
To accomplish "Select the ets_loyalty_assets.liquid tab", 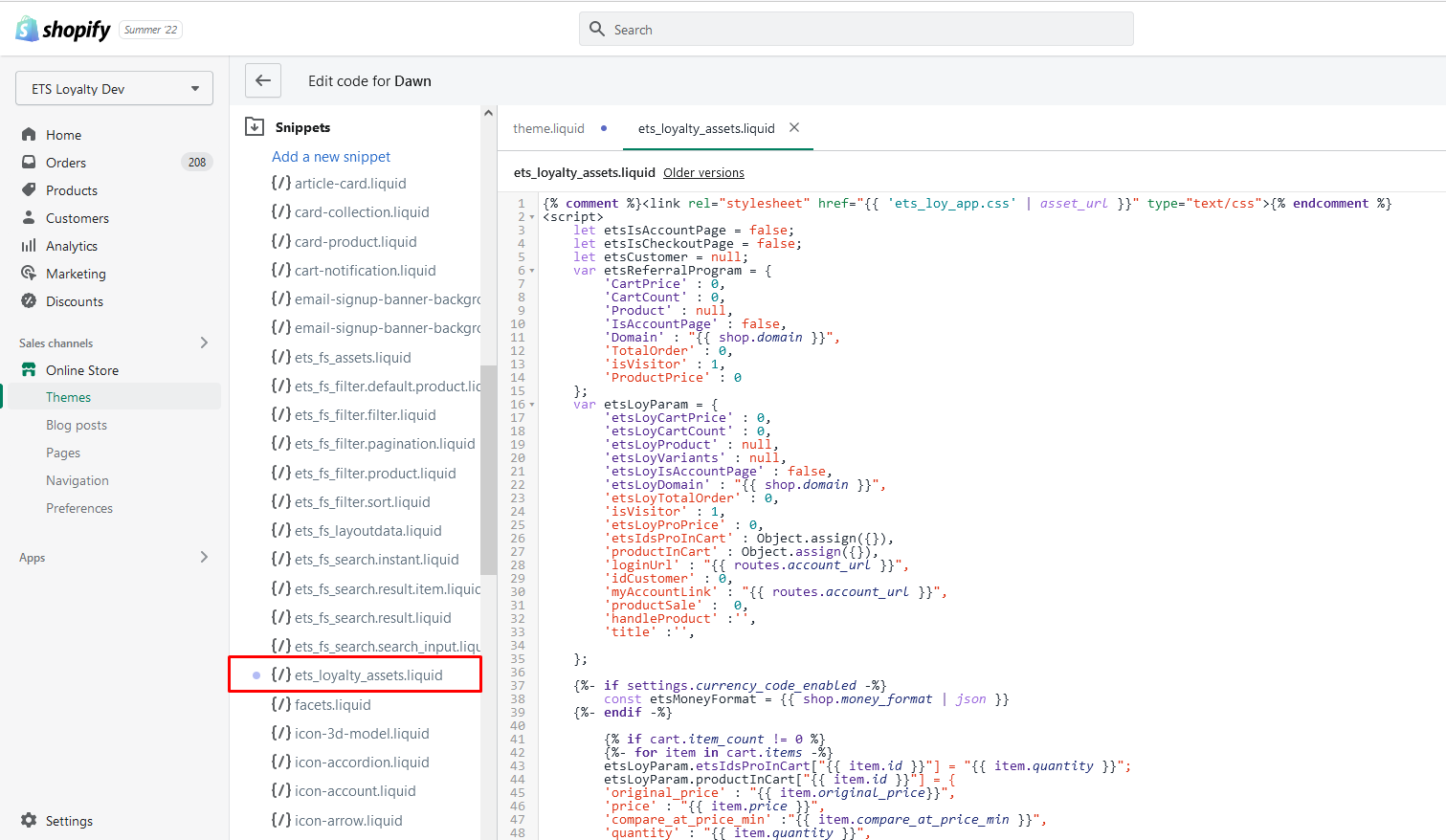I will point(706,128).
